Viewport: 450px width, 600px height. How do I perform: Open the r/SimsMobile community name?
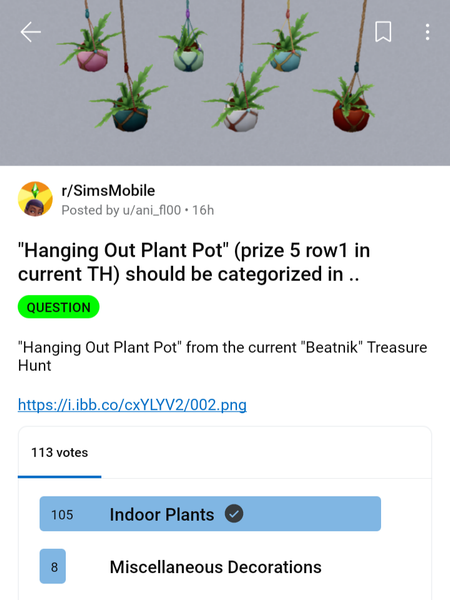(x=108, y=190)
